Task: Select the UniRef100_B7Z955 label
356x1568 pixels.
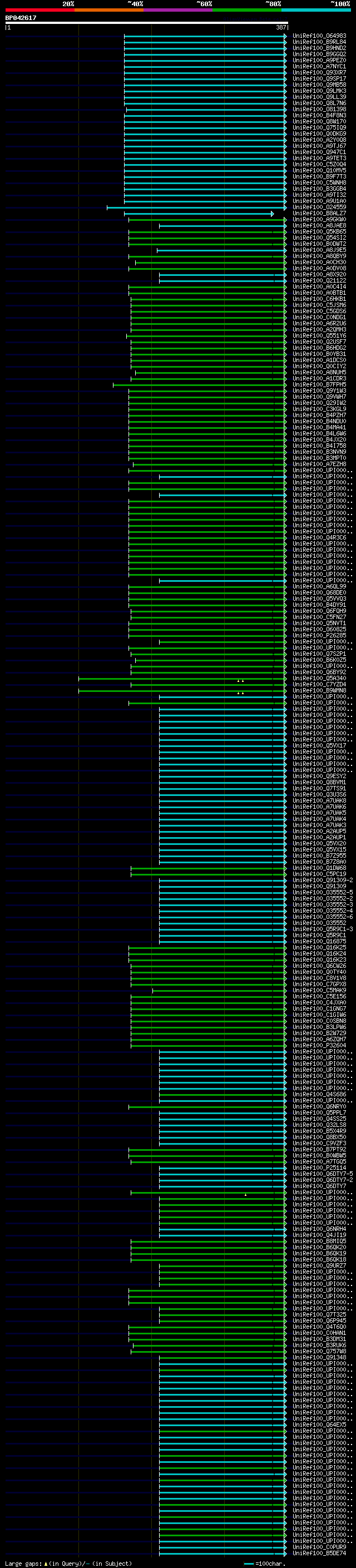Action: tap(319, 856)
